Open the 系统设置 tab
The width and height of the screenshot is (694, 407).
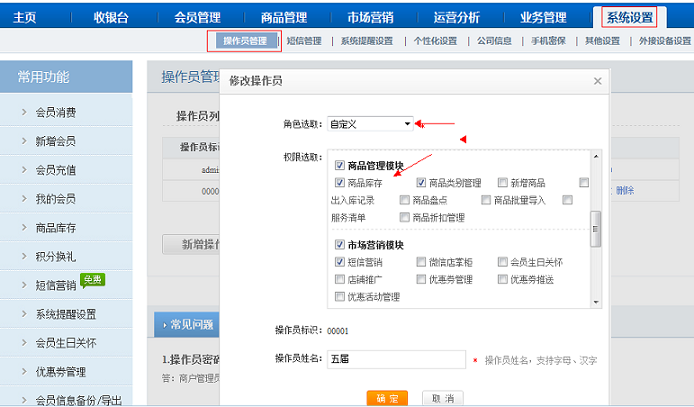tap(630, 17)
